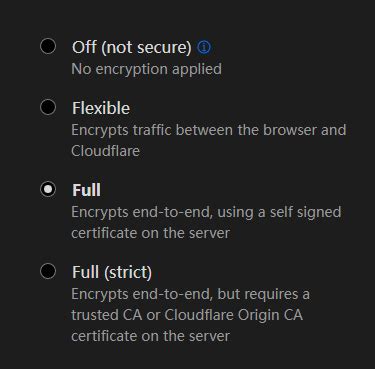This screenshot has width=375, height=369.
Task: Click "certificate on the server" under Full option
Action: (x=150, y=233)
